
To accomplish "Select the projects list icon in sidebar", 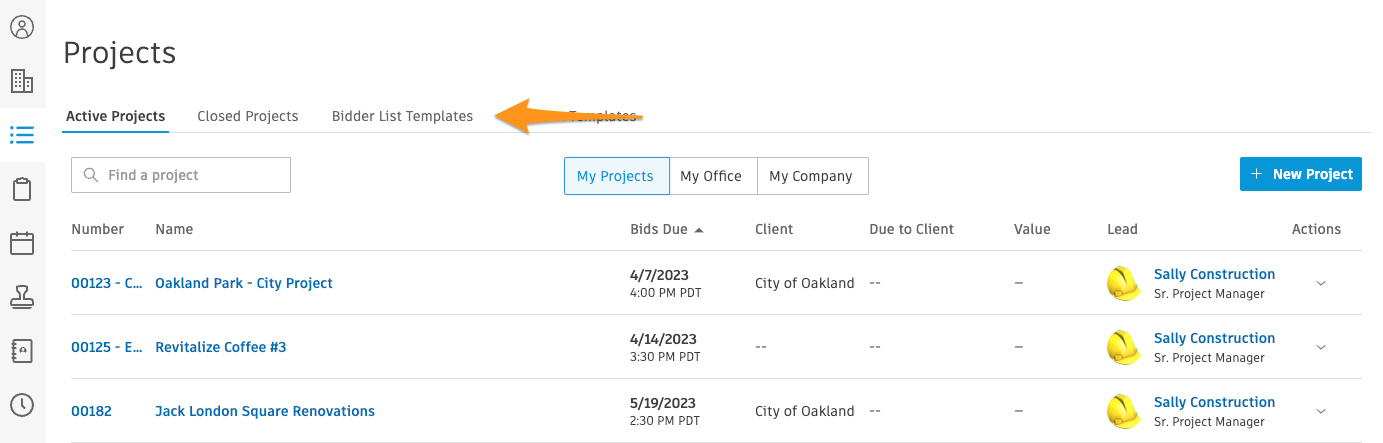I will (22, 135).
